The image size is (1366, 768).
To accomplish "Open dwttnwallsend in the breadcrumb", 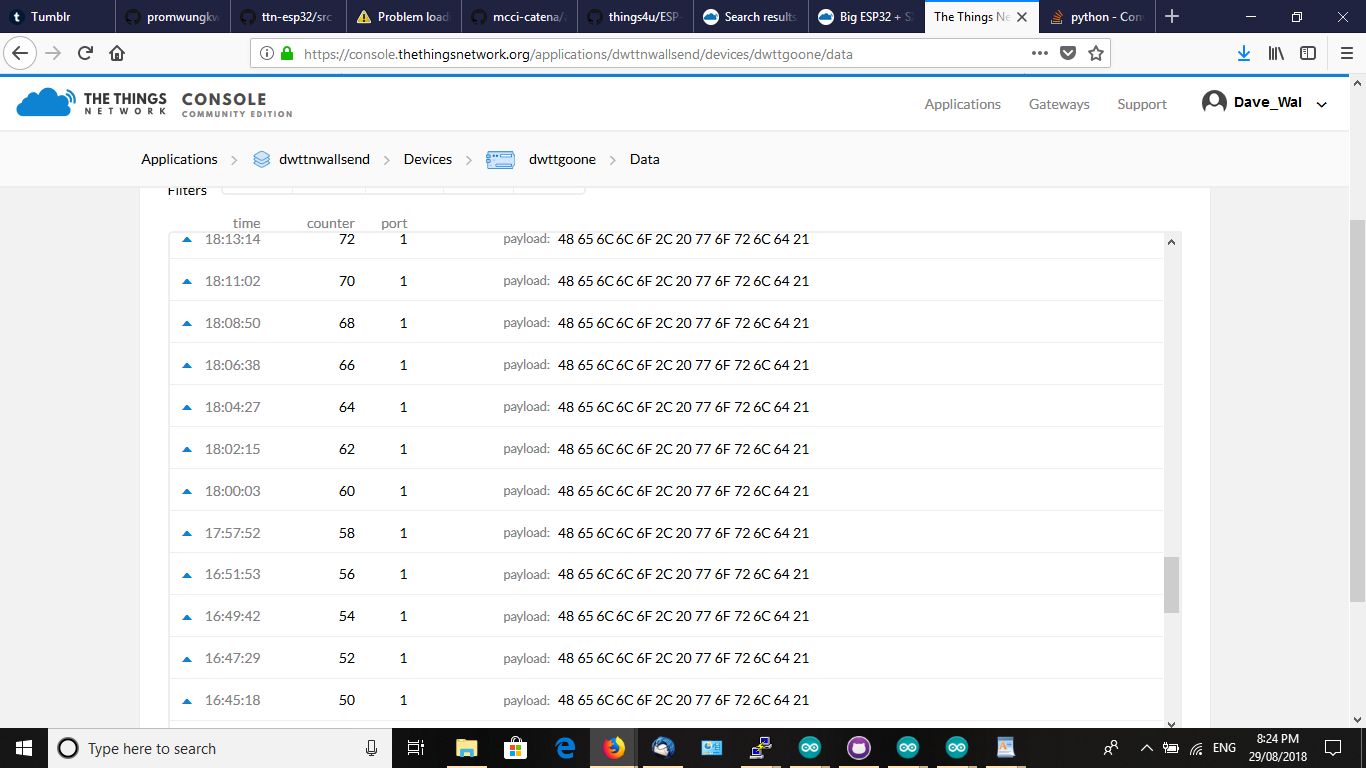I will [324, 159].
